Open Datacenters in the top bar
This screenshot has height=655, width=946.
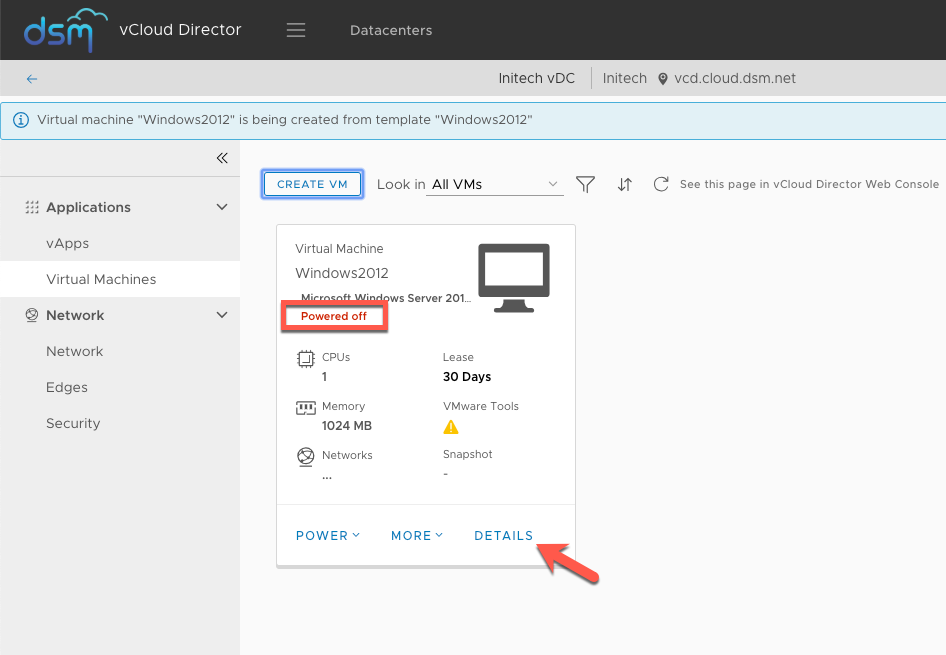click(391, 30)
